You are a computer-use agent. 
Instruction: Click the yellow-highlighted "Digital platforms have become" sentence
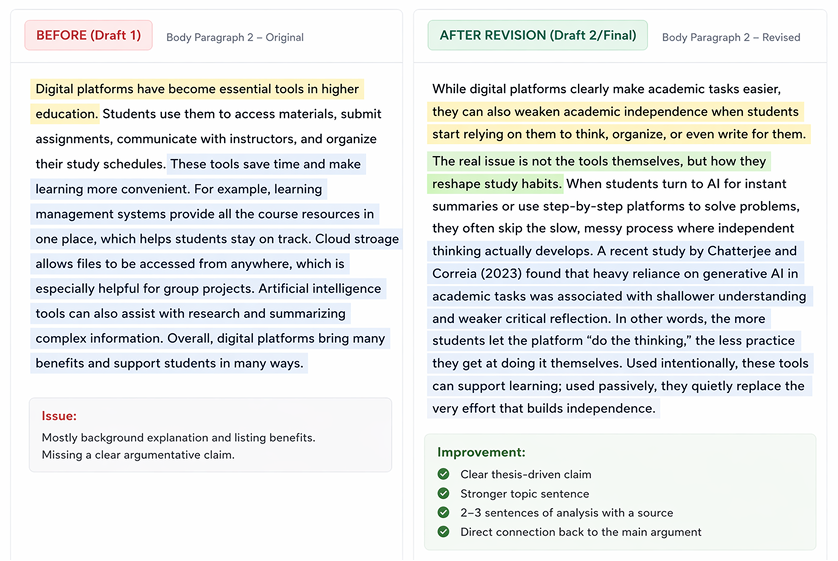coord(196,89)
